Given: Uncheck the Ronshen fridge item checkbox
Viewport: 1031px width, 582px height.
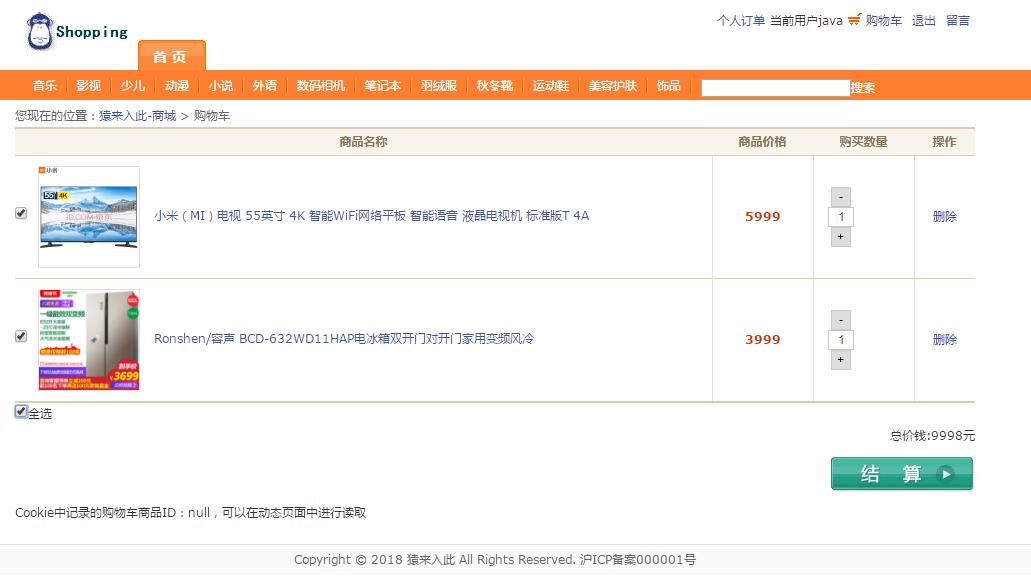Looking at the screenshot, I should click(x=20, y=337).
